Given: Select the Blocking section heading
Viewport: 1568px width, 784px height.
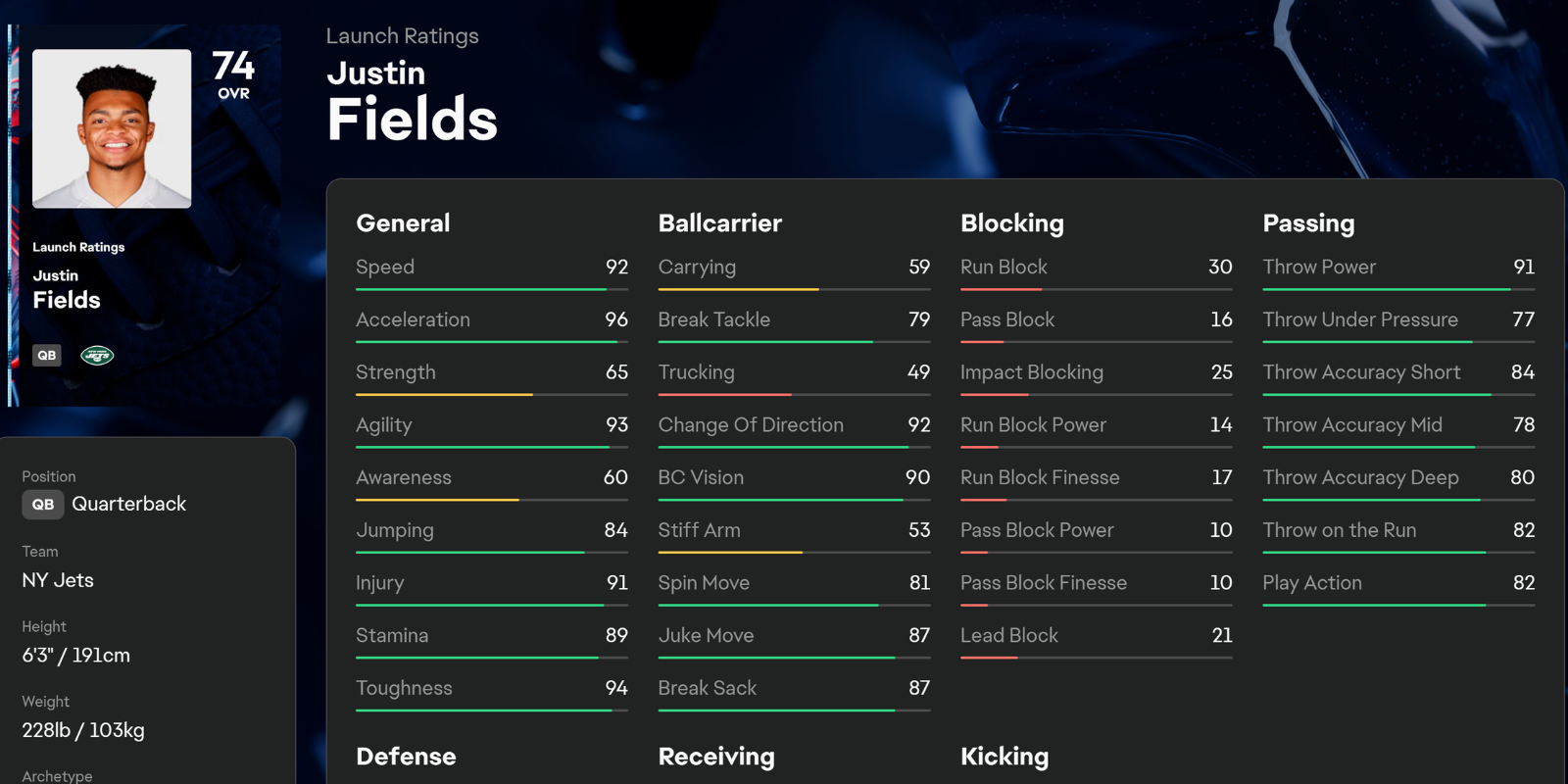Looking at the screenshot, I should pyautogui.click(x=1012, y=223).
